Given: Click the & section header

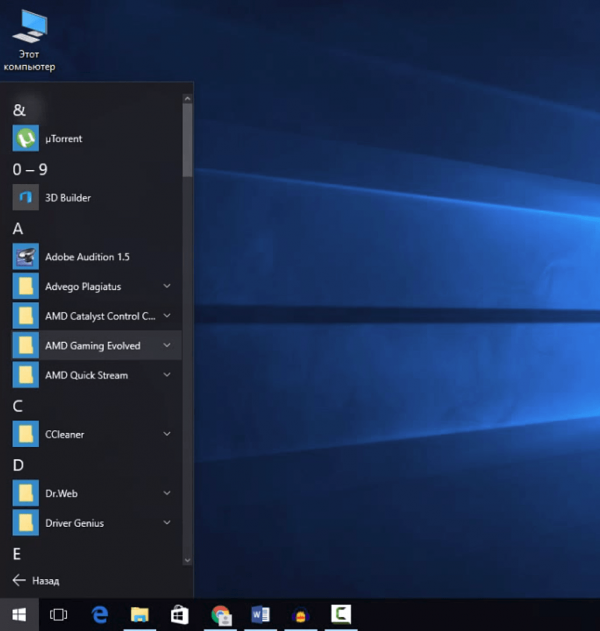Looking at the screenshot, I should click(19, 110).
